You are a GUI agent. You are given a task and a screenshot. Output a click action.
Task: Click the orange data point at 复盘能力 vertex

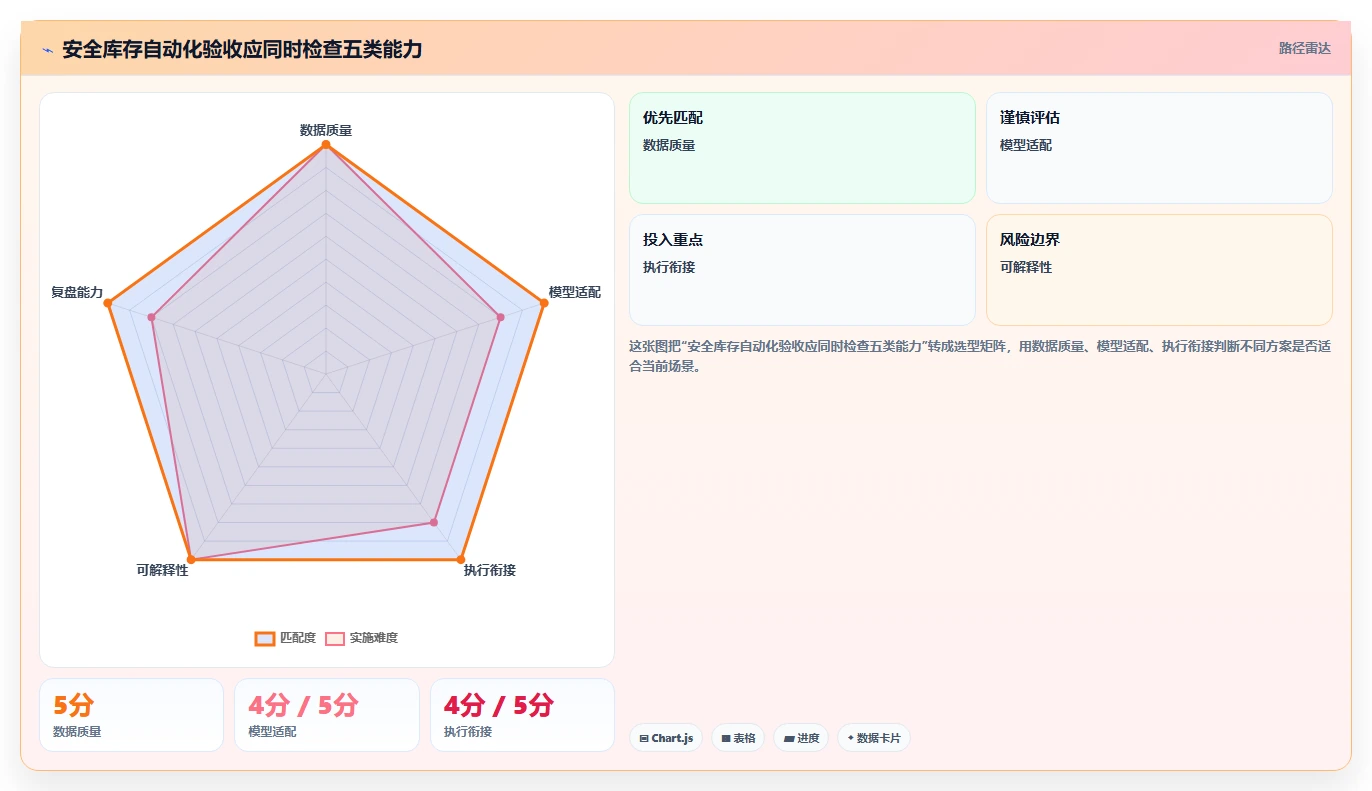click(x=108, y=303)
